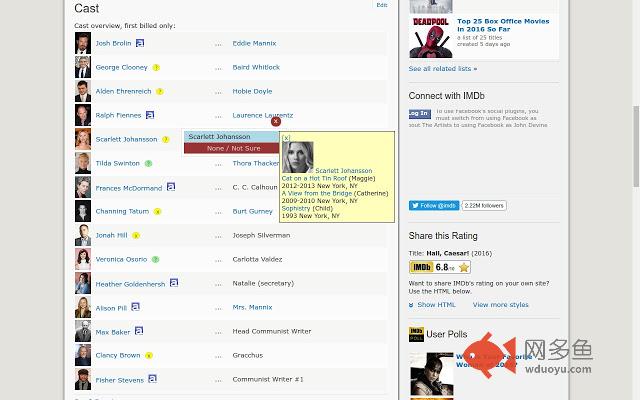Open A View from the Bridge link
The width and height of the screenshot is (640, 400).
(x=317, y=193)
